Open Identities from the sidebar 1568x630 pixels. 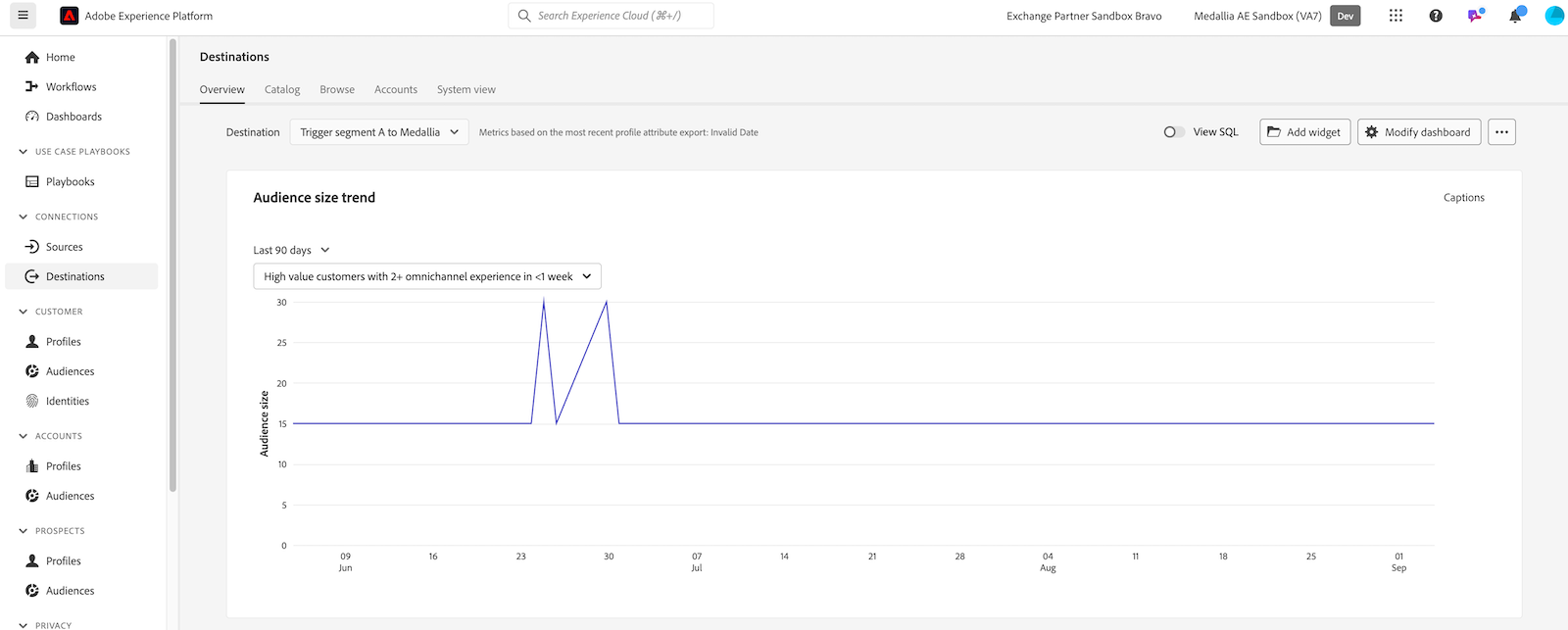[x=67, y=401]
